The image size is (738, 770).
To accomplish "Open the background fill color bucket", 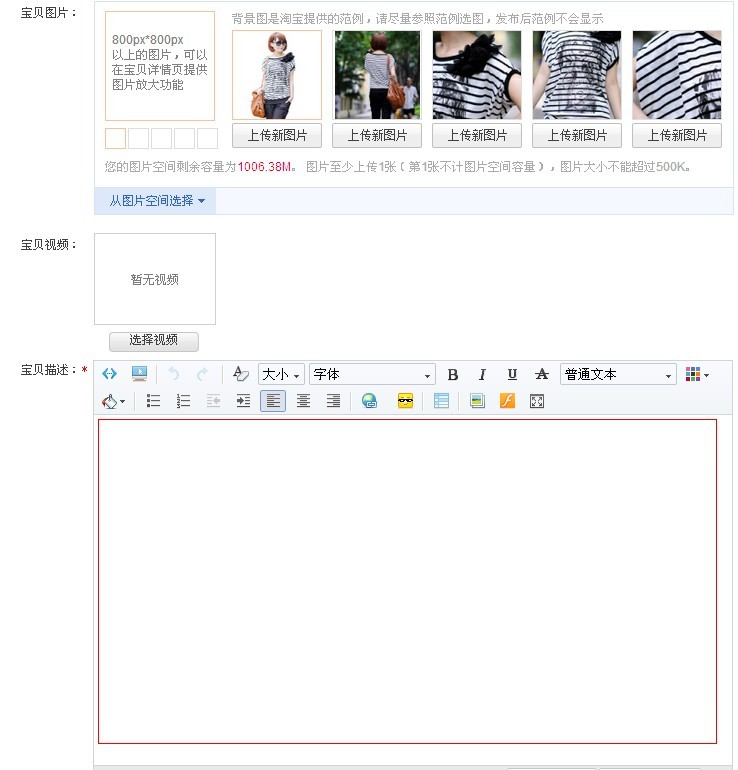I will click(x=113, y=401).
